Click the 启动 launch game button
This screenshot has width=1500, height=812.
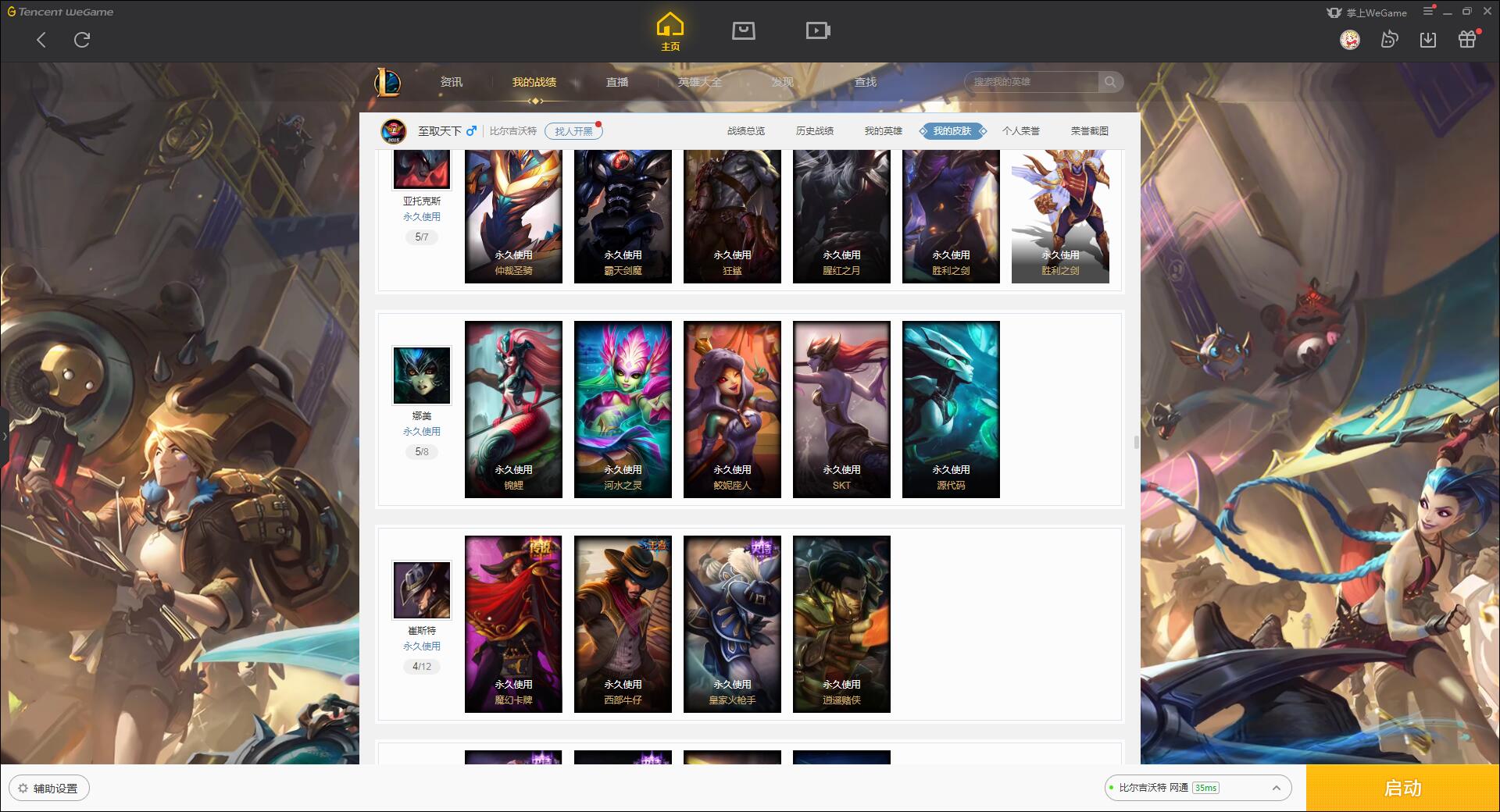tap(1403, 788)
